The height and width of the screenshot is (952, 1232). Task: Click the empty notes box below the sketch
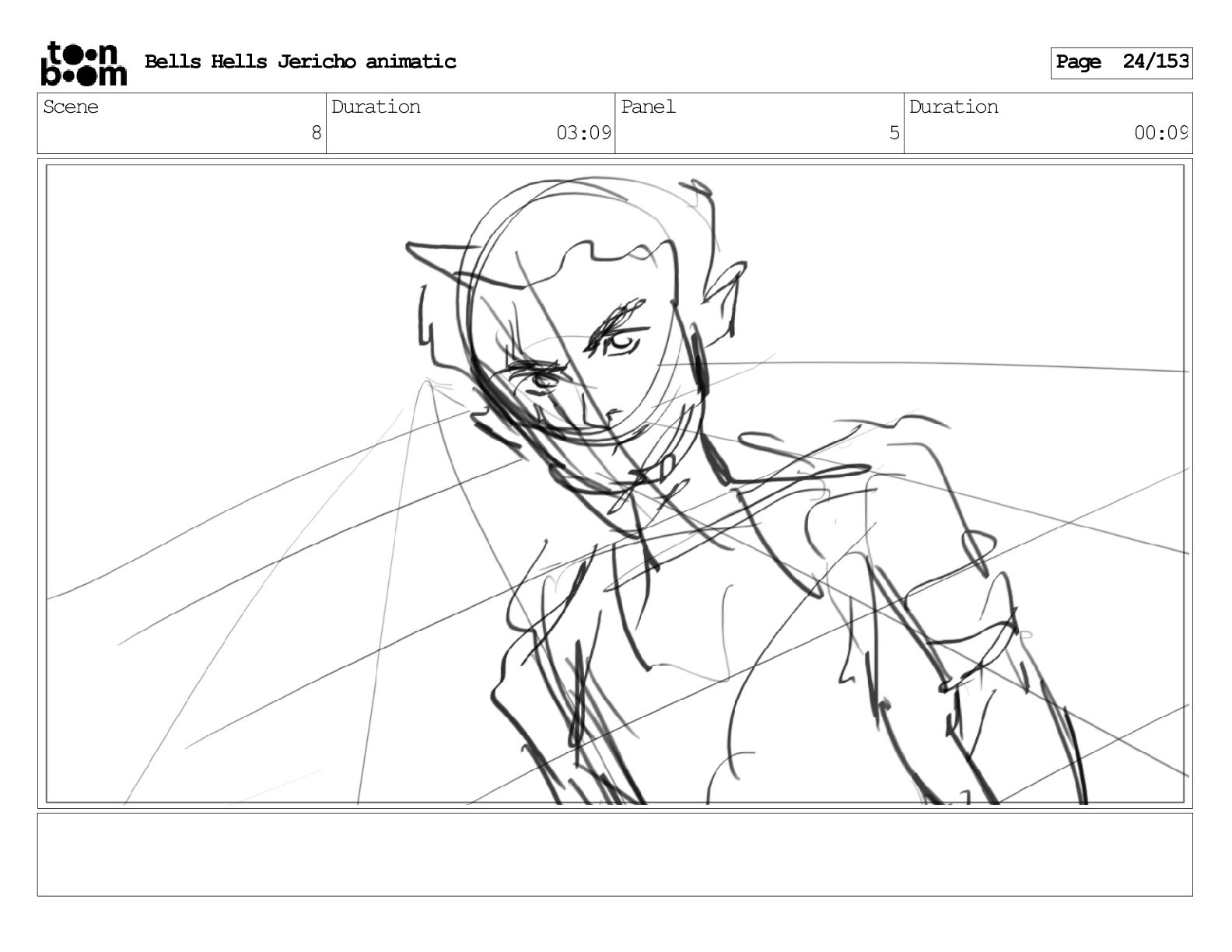click(615, 855)
